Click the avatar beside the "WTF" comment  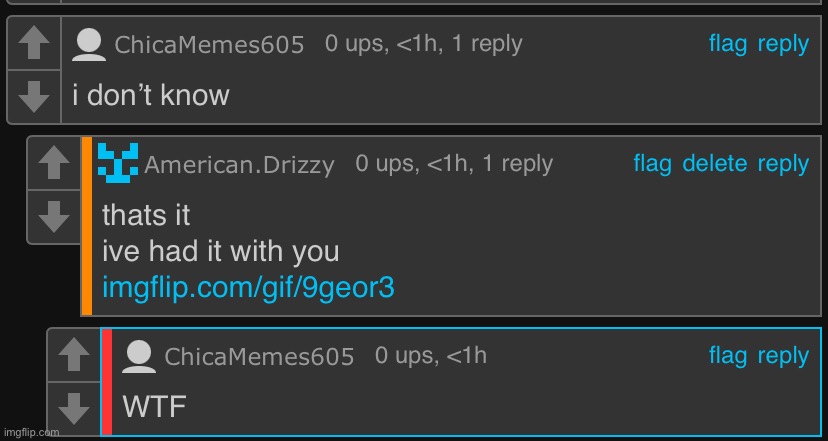pos(139,356)
